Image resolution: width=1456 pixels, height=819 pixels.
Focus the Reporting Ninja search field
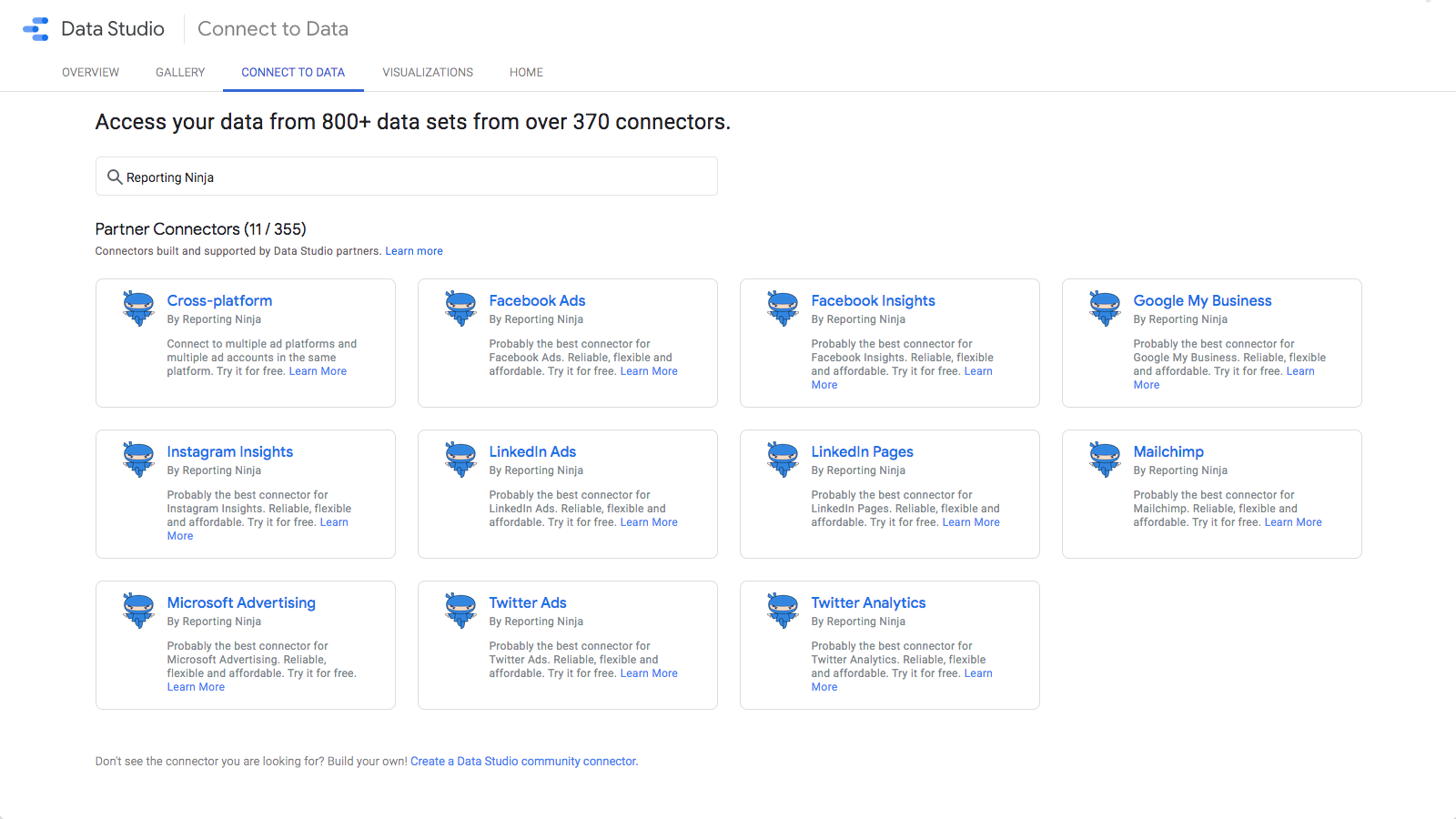[x=419, y=177]
